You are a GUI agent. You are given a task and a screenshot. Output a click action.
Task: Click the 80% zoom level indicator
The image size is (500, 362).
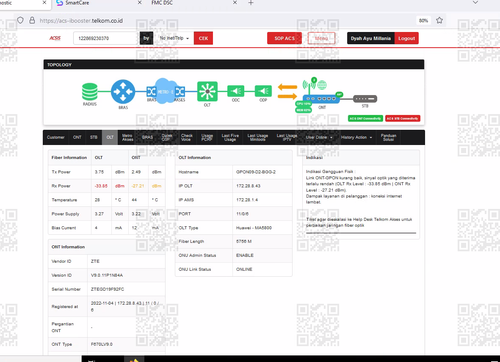423,21
